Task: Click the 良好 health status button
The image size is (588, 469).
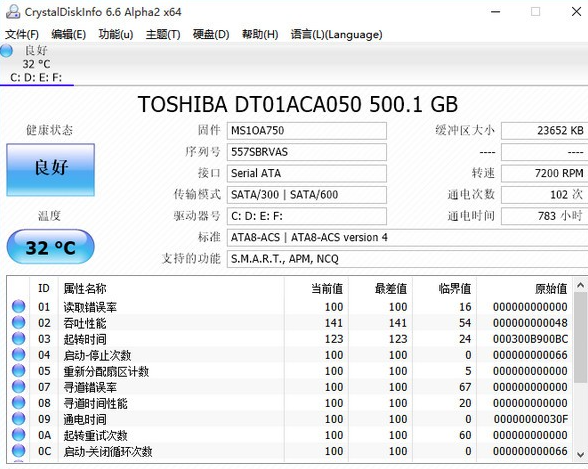Action: tap(51, 170)
